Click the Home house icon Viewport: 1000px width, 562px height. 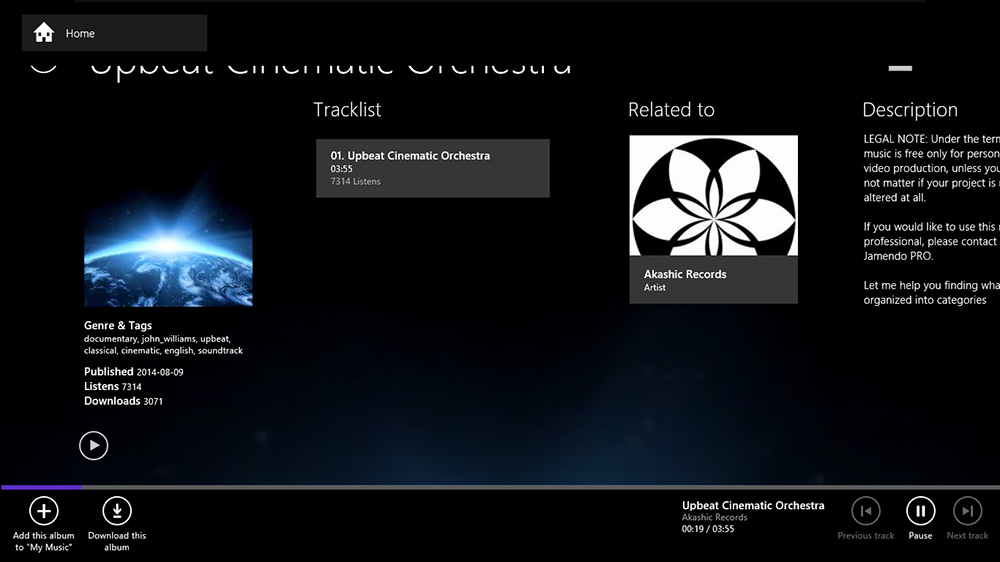[44, 33]
